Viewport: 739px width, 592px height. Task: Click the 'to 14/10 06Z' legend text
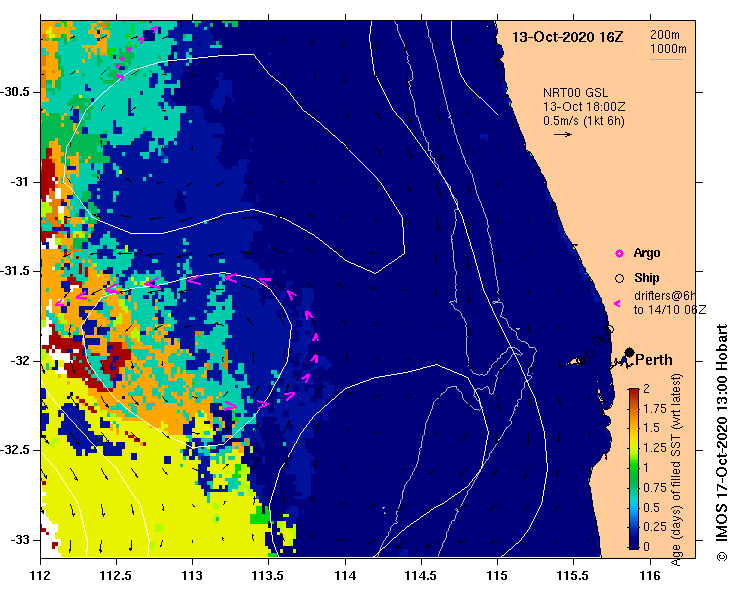point(670,310)
